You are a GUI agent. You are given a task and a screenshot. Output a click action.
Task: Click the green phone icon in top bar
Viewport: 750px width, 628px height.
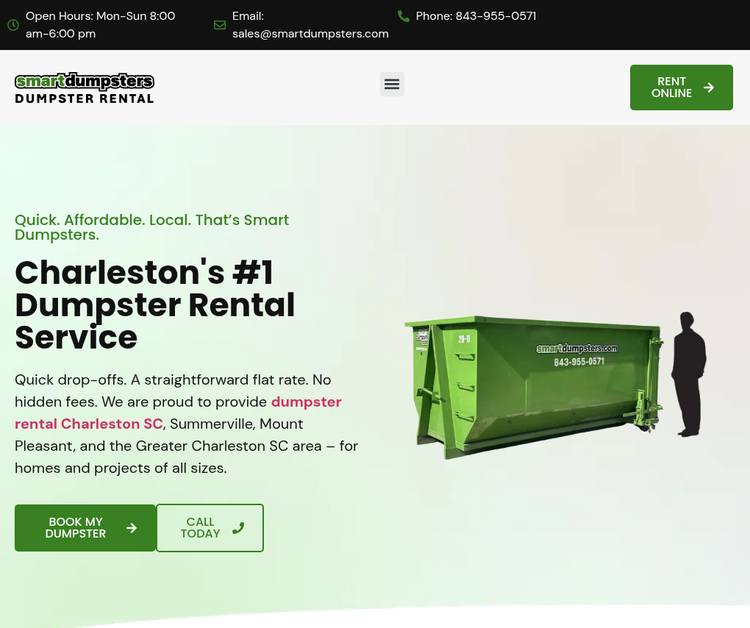pyautogui.click(x=403, y=16)
